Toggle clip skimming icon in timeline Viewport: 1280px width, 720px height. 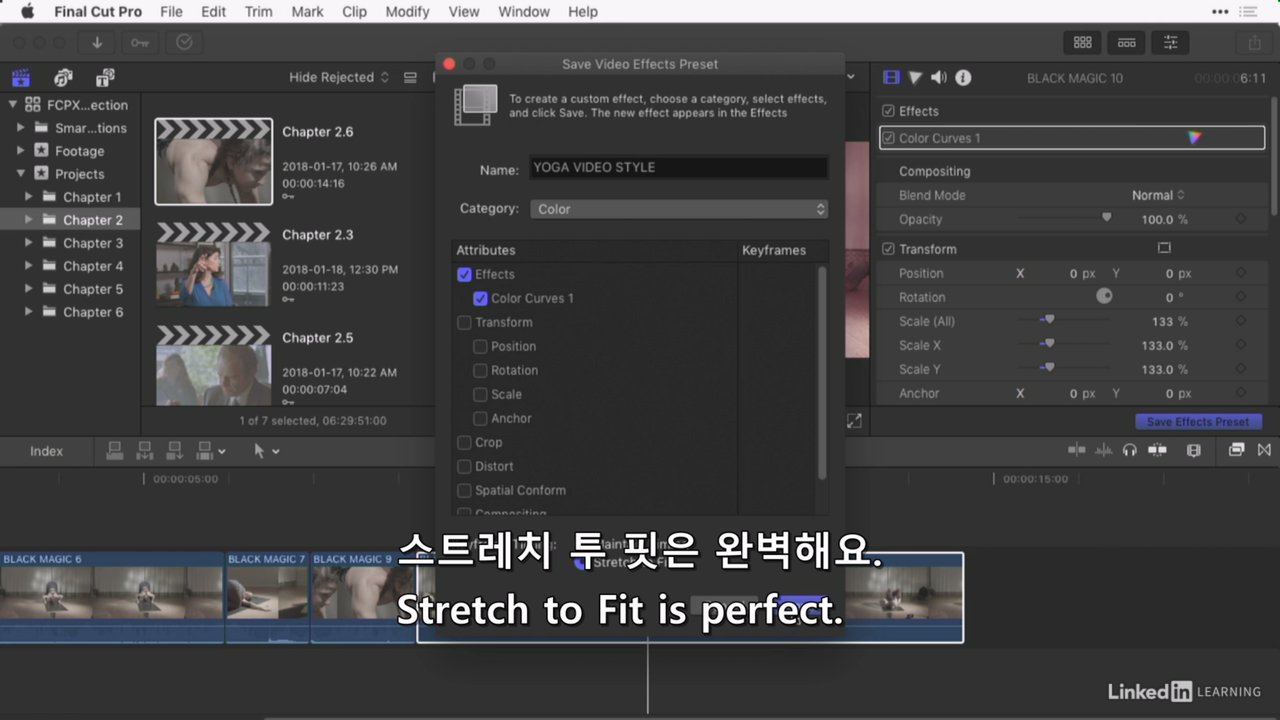1077,450
